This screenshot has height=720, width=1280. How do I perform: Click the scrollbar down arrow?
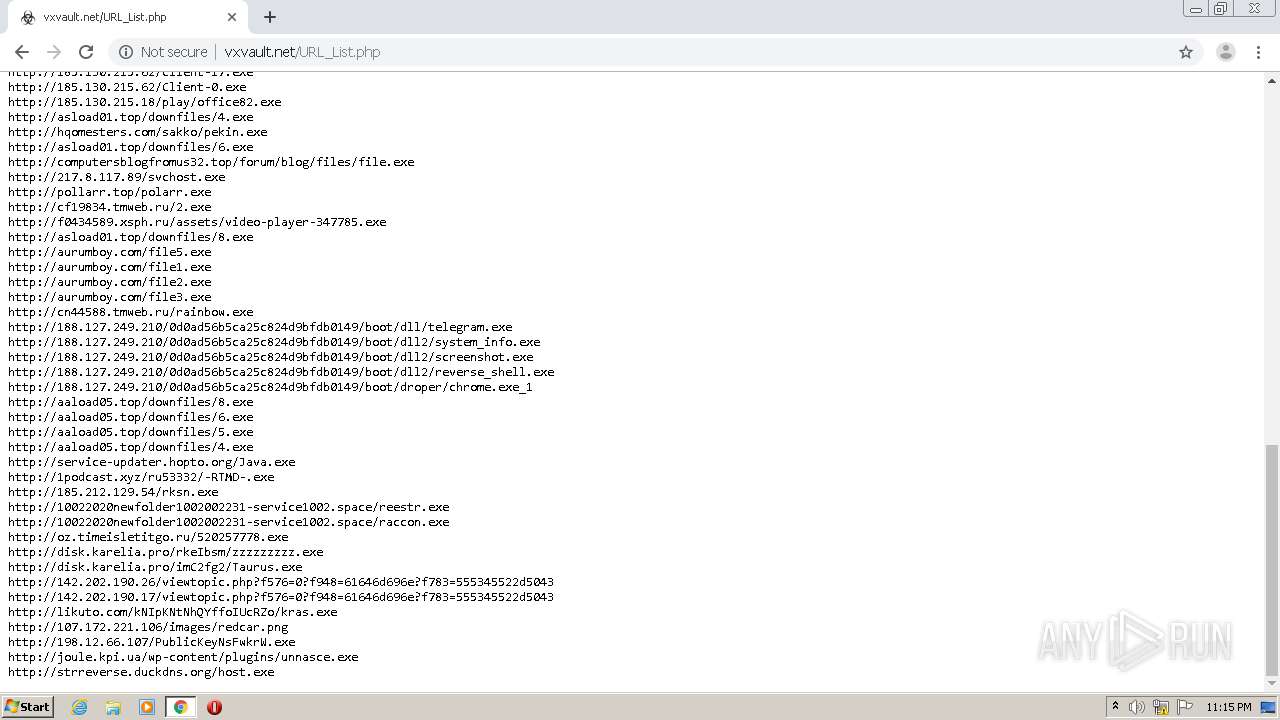(1272, 684)
